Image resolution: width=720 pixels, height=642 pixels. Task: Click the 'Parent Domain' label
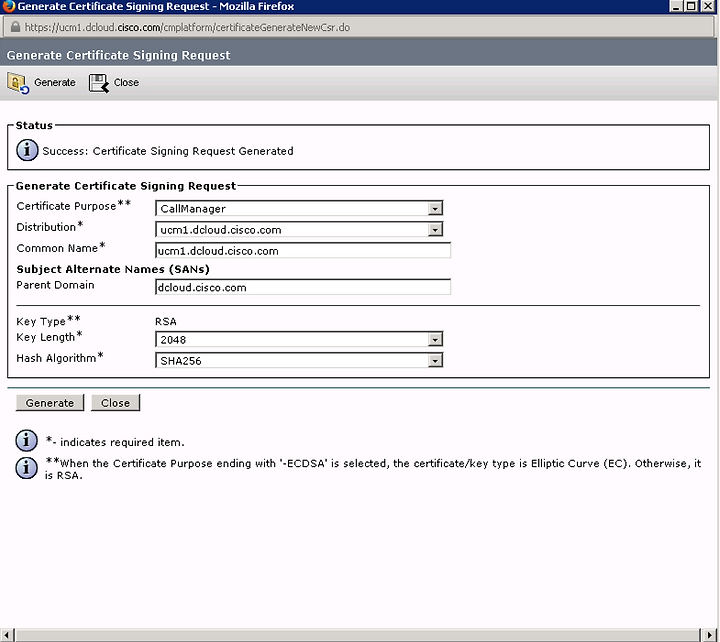coord(55,285)
